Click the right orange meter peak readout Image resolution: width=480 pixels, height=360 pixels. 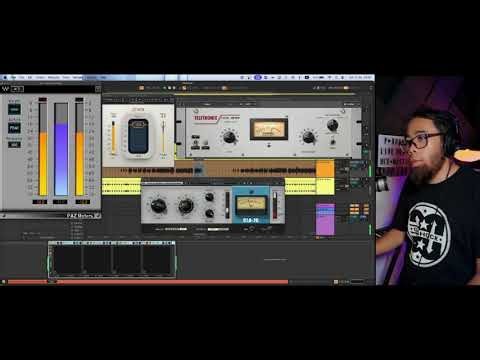tap(83, 202)
